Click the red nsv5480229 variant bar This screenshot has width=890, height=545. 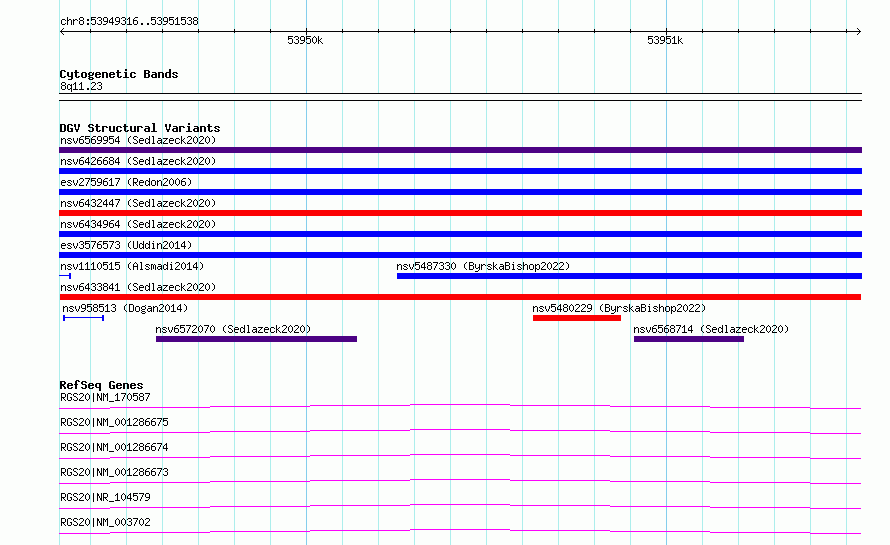tap(577, 318)
